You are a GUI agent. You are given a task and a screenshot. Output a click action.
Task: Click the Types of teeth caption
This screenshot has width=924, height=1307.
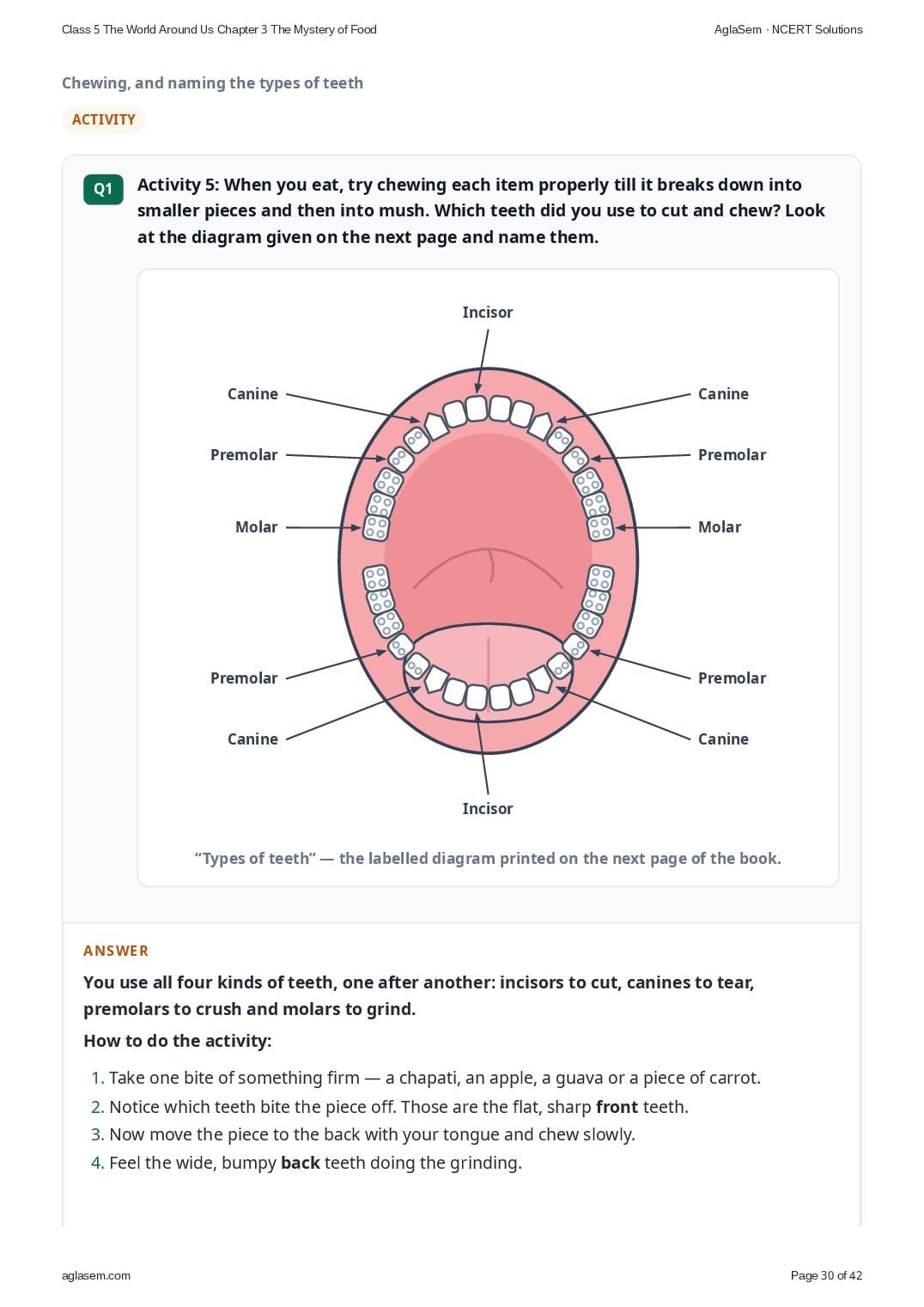tap(488, 859)
